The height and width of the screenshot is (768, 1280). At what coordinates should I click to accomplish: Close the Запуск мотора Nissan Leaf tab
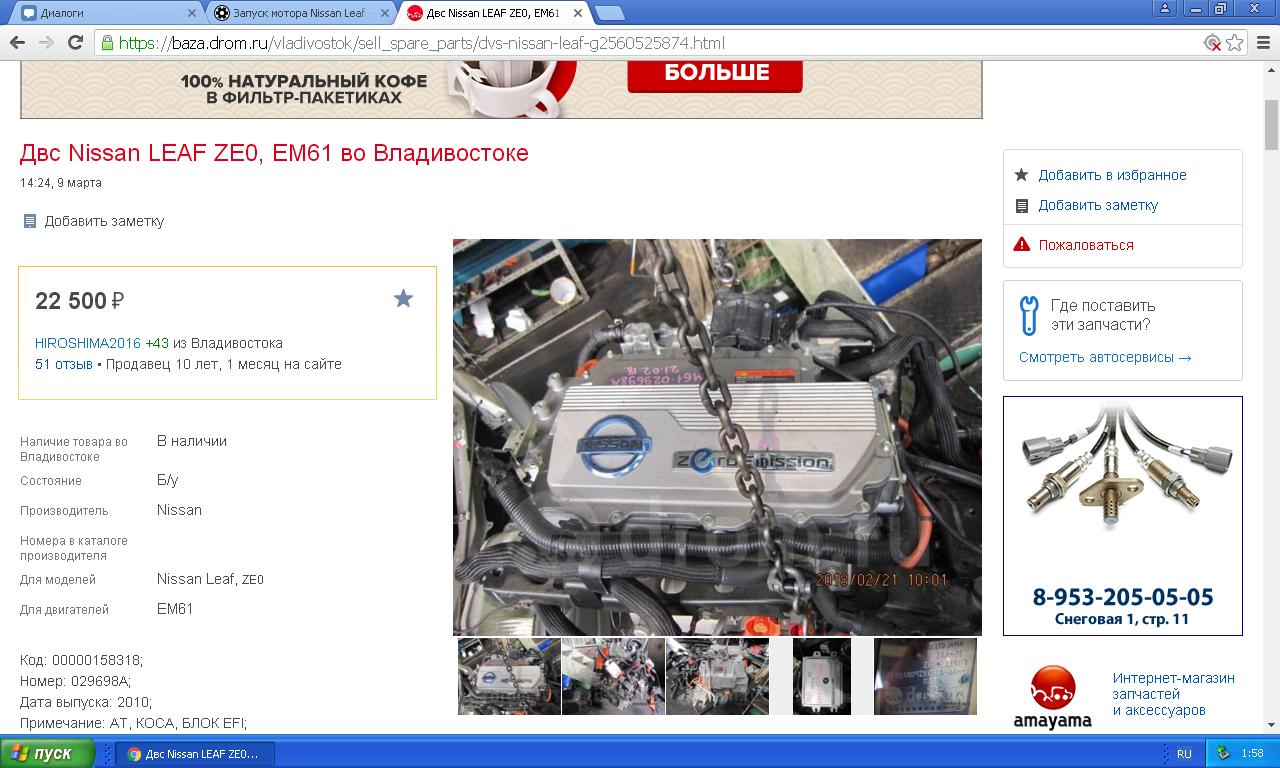pyautogui.click(x=384, y=13)
